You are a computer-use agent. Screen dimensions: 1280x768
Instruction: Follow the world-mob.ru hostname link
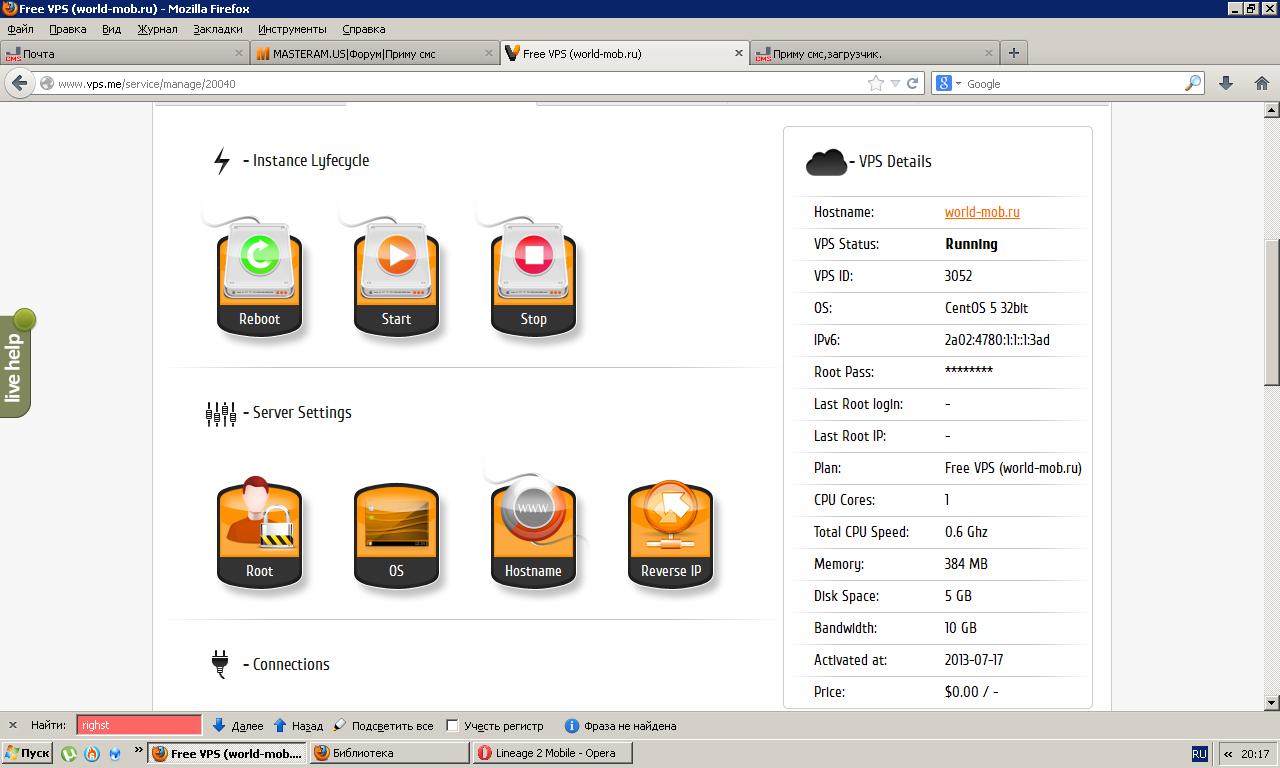pos(981,212)
